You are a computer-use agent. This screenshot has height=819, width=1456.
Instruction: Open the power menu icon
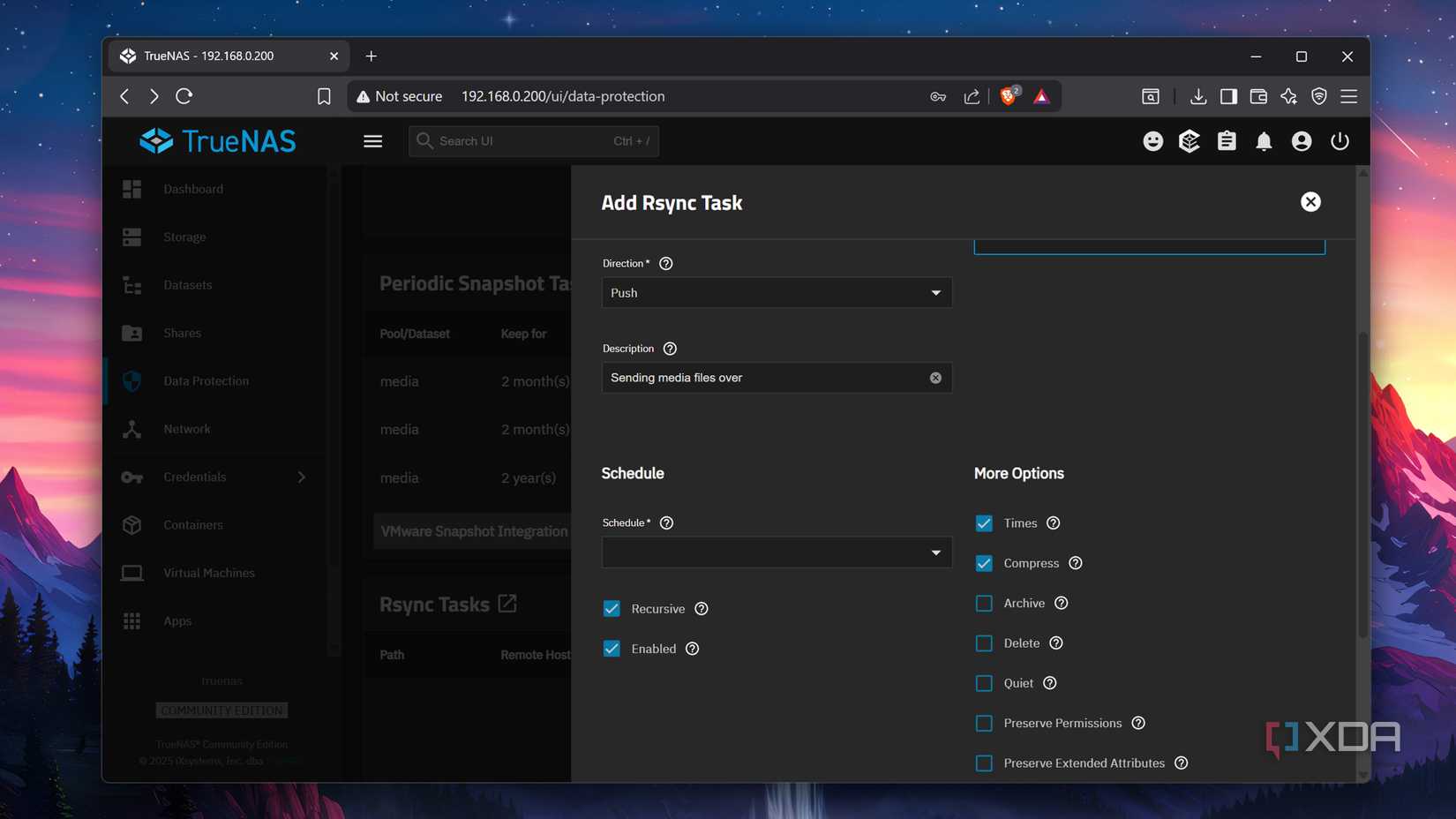tap(1340, 141)
